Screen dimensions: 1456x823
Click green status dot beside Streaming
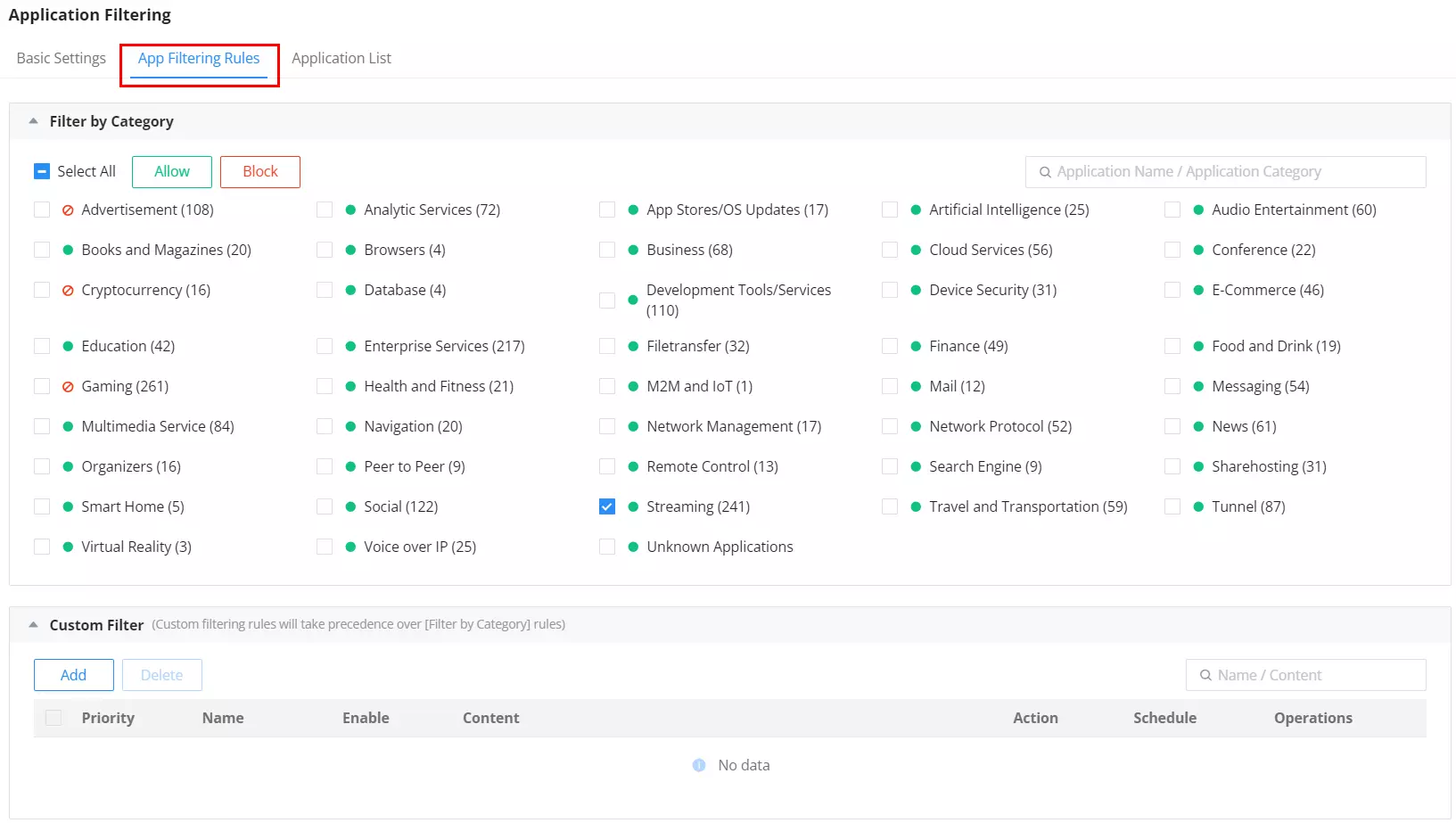[633, 507]
